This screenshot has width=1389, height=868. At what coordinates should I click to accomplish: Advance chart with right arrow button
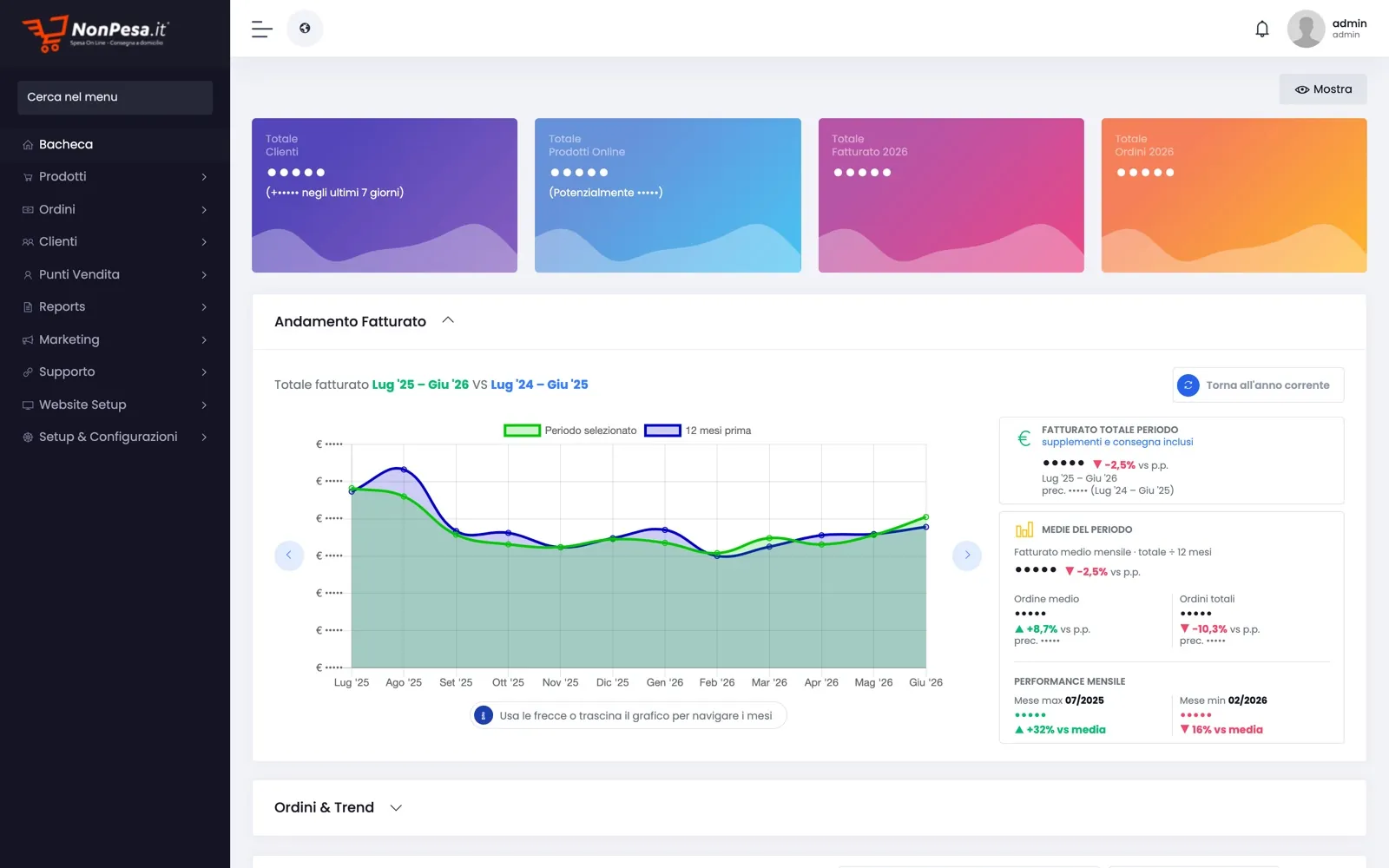click(x=967, y=555)
